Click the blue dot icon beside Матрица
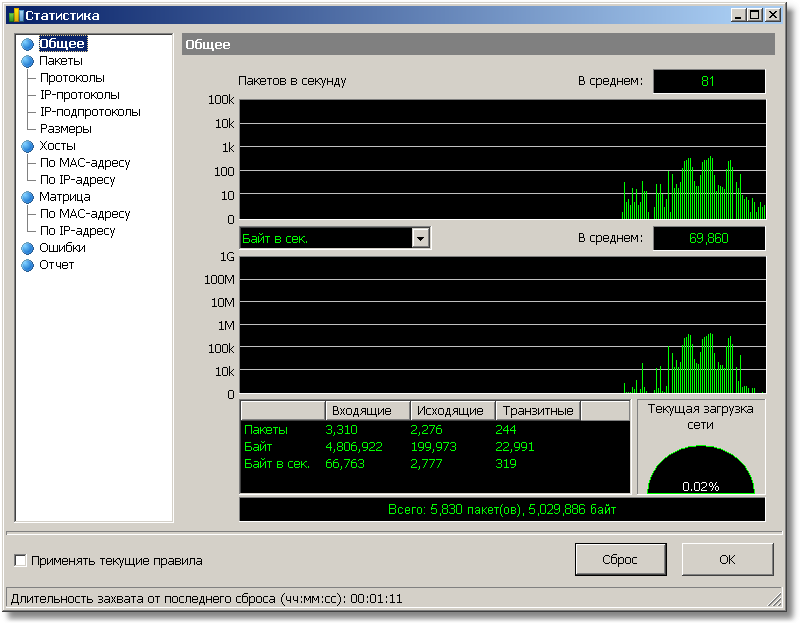This screenshot has width=801, height=626. 28,197
